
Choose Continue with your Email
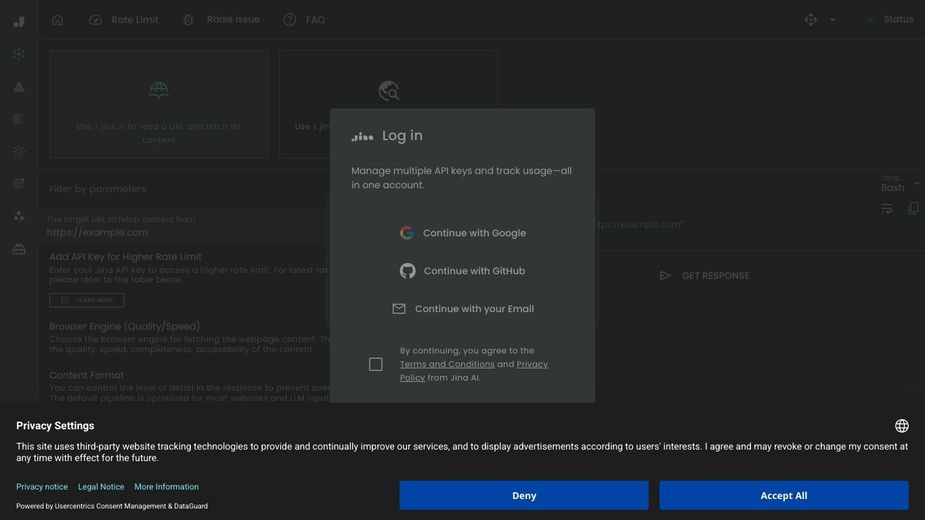pos(463,309)
